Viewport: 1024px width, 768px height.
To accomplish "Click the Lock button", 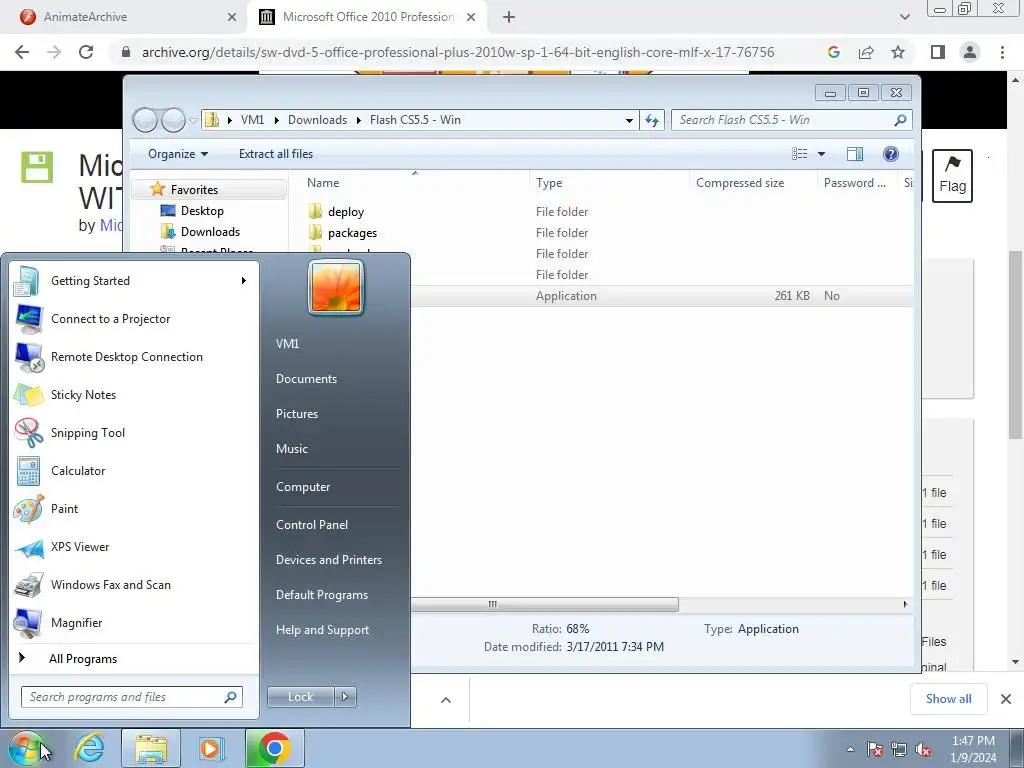I will click(301, 697).
